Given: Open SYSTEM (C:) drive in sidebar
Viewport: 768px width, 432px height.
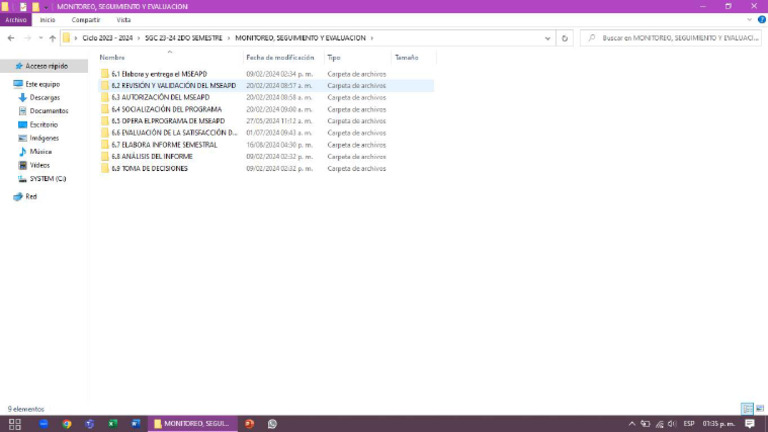Looking at the screenshot, I should point(48,179).
